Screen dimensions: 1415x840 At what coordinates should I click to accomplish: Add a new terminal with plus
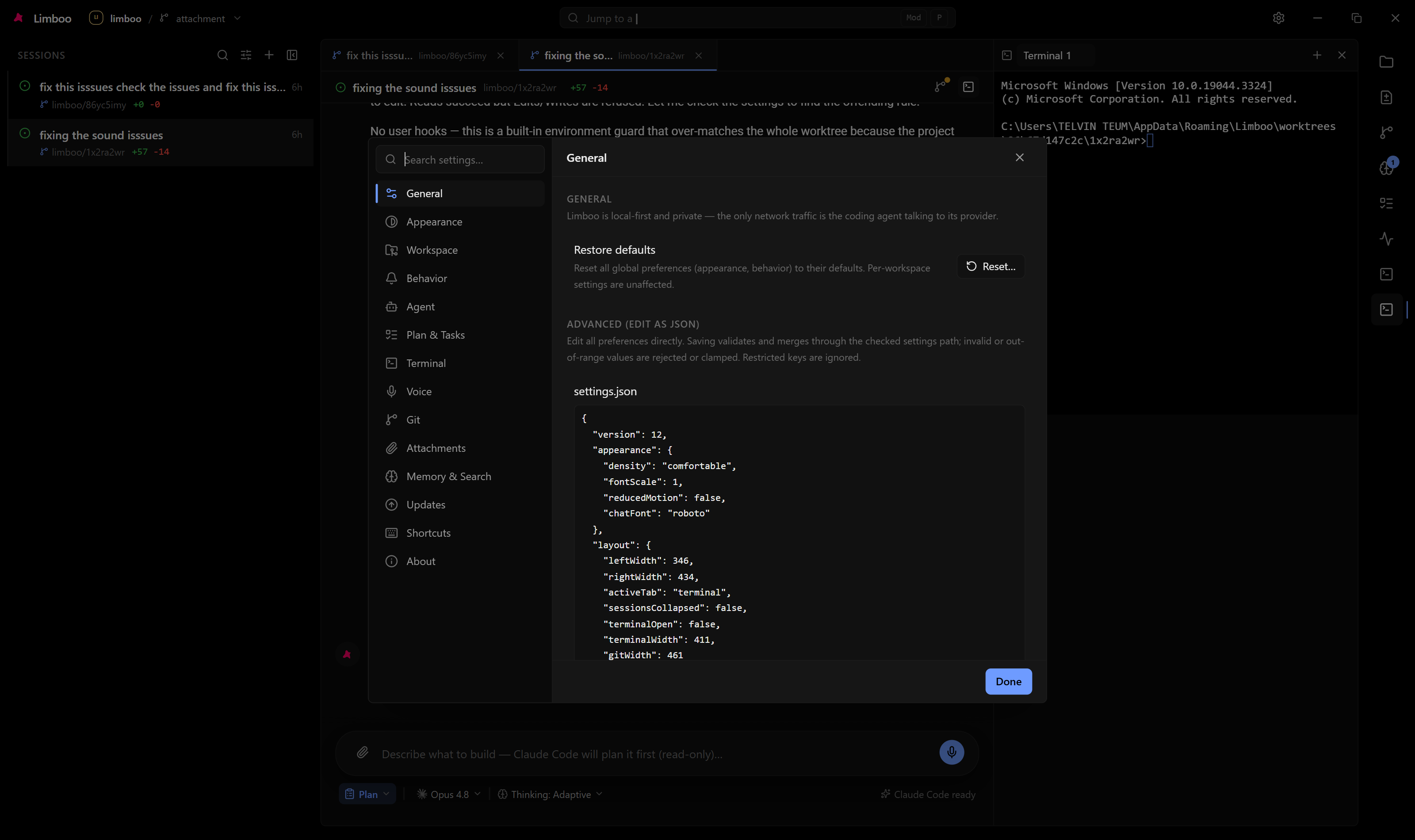click(x=1316, y=55)
